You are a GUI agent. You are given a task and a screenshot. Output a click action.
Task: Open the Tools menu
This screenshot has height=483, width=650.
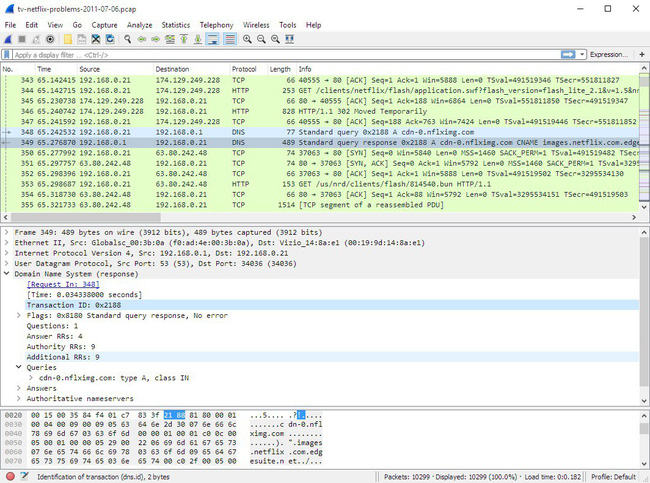[288, 25]
